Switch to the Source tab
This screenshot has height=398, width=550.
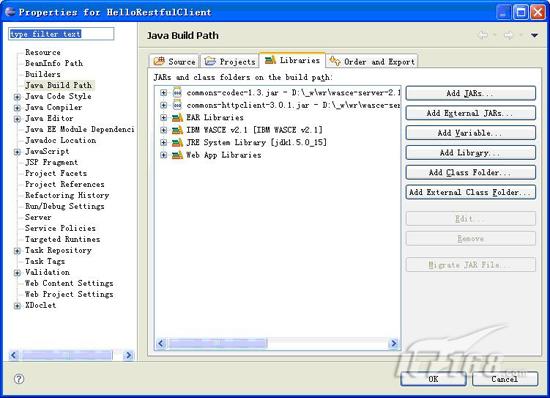pos(174,61)
